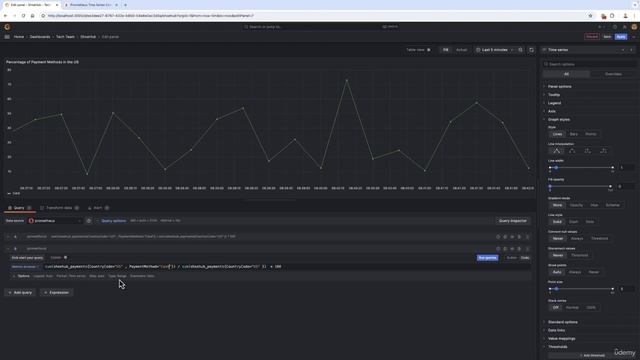
Task: Go back with the browser back arrow
Action: coord(5,16)
